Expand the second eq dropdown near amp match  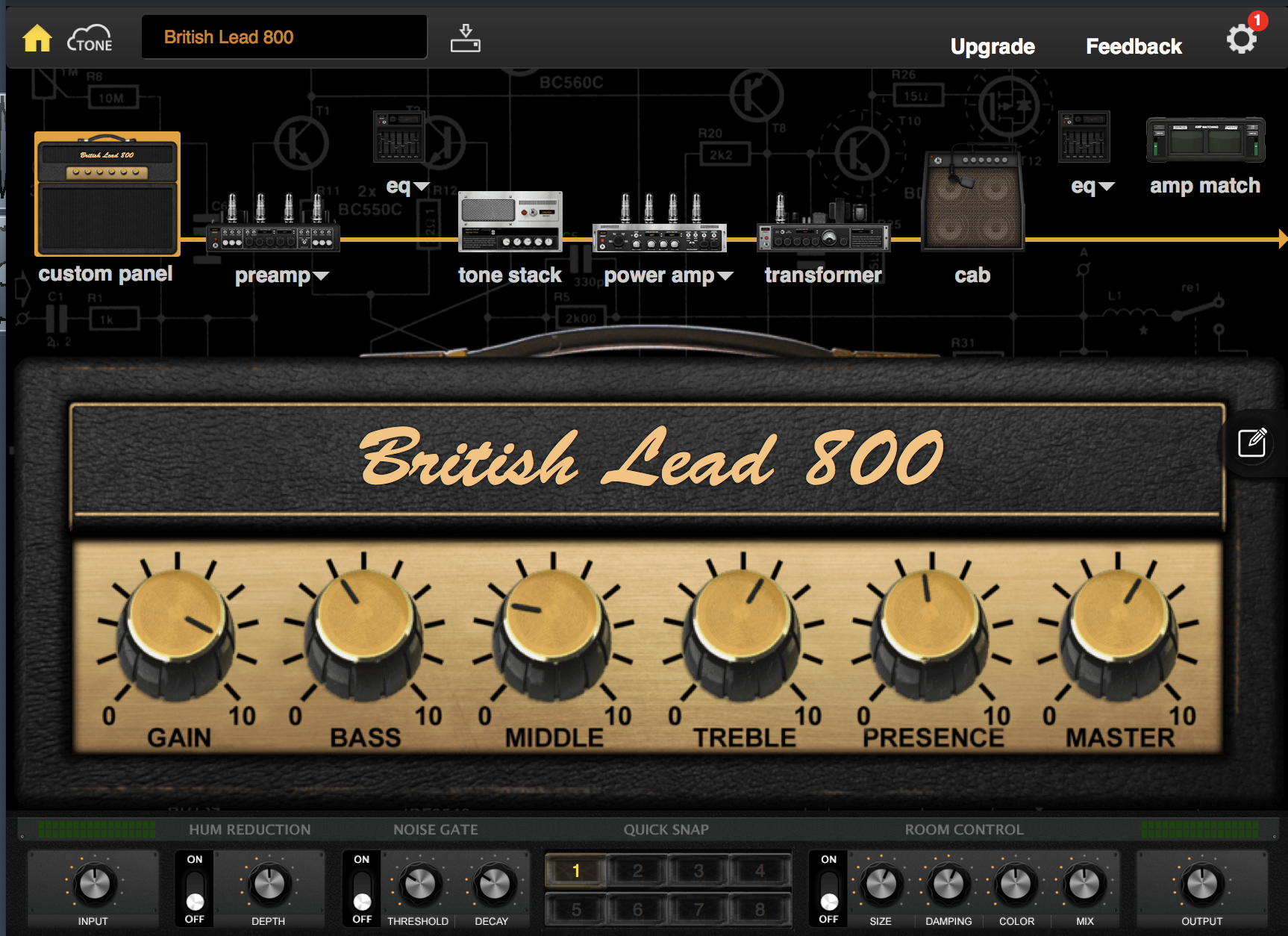point(1107,187)
